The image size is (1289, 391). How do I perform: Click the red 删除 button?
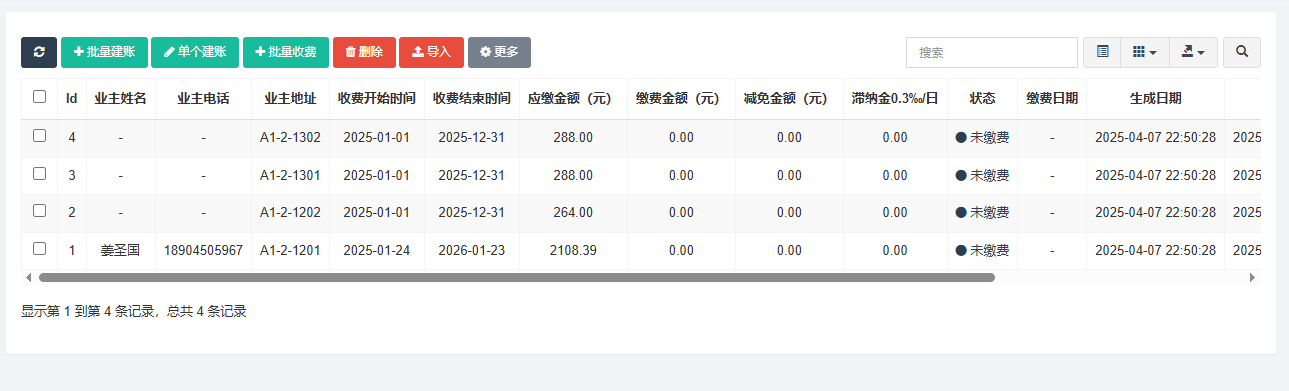364,52
